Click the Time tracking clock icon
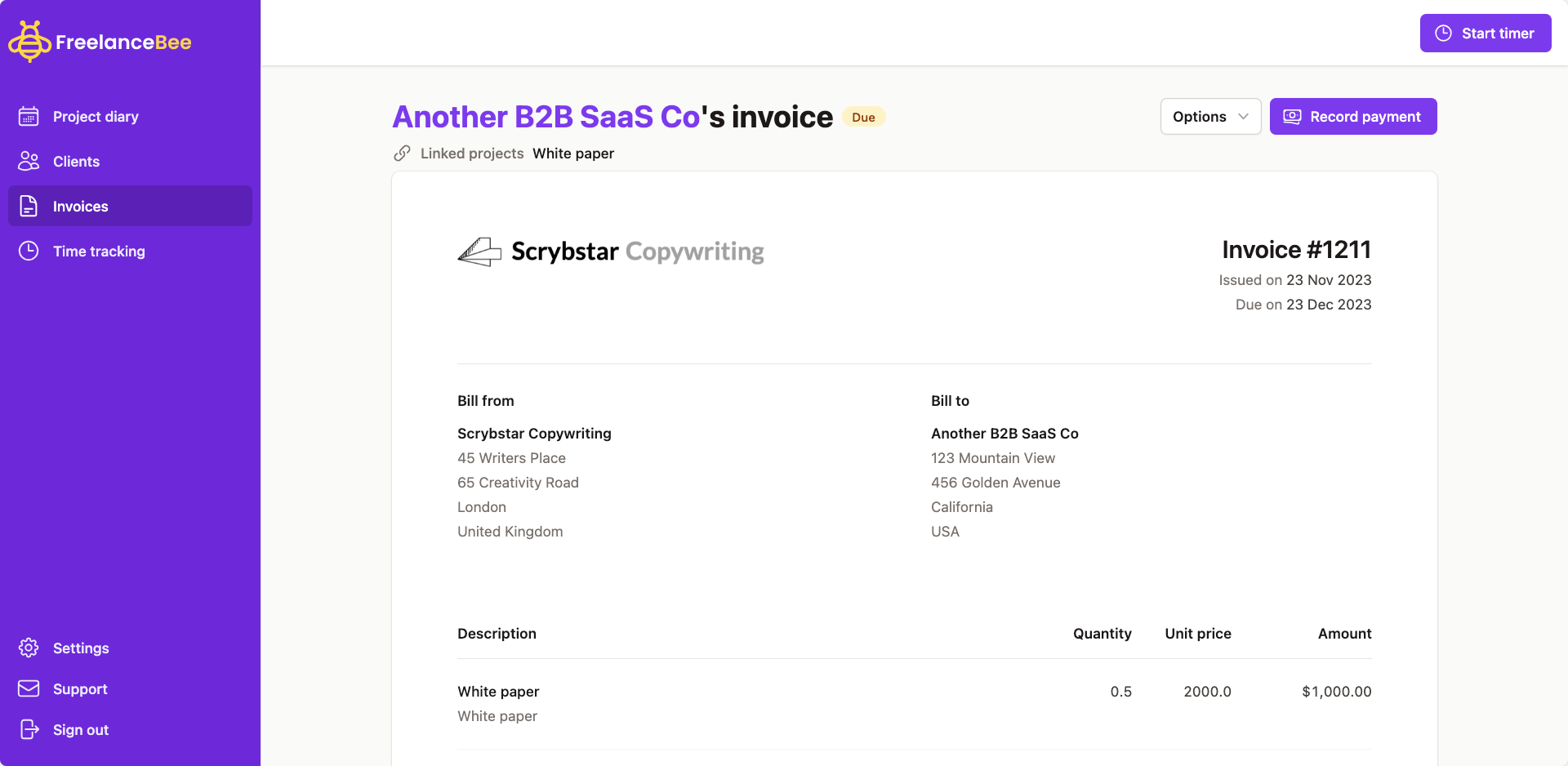The width and height of the screenshot is (1568, 766). coord(29,252)
